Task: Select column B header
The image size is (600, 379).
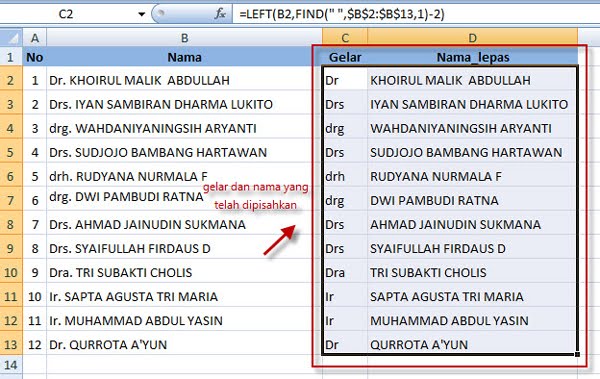Action: coord(184,38)
